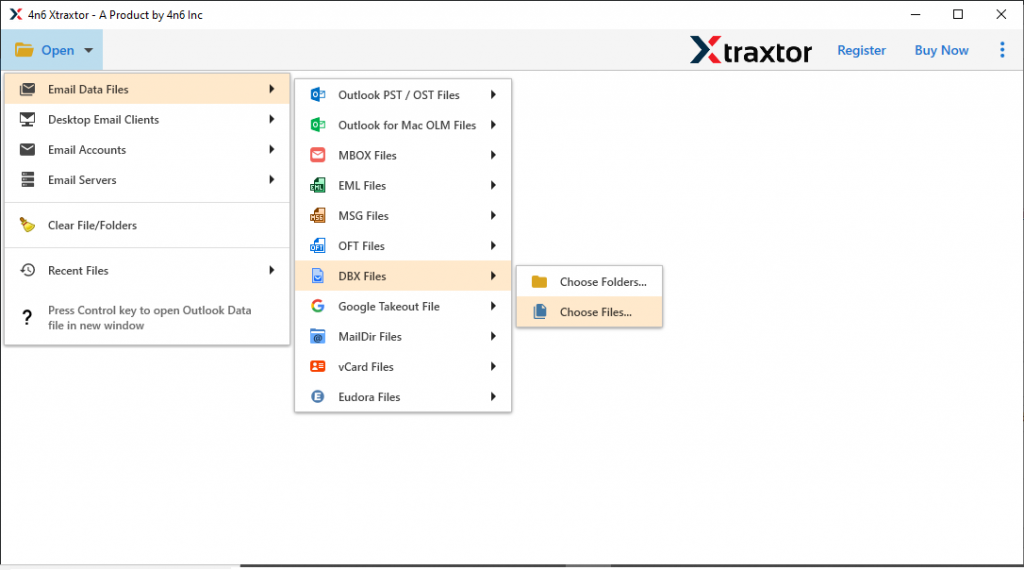The height and width of the screenshot is (570, 1024).
Task: Click the Outlook for Mac OLM icon
Action: pos(317,125)
